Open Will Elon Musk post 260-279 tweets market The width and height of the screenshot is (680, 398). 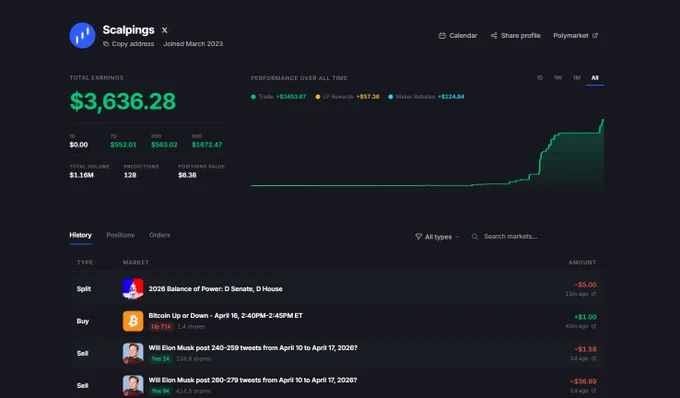click(253, 380)
